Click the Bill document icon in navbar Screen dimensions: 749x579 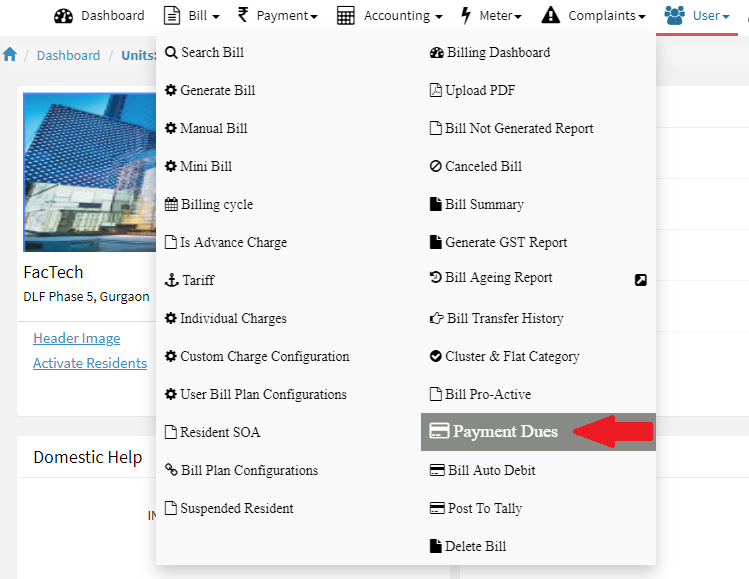tap(172, 15)
